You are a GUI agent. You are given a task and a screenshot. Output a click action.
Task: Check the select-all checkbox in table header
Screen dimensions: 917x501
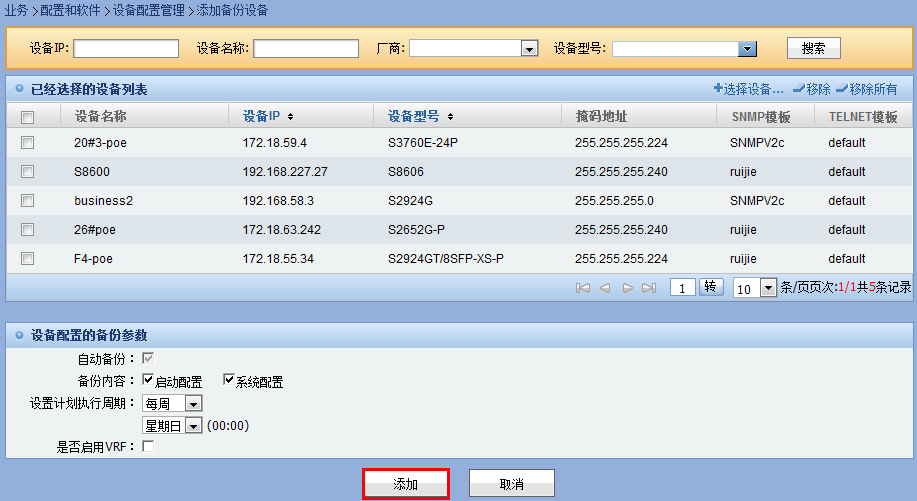point(28,117)
